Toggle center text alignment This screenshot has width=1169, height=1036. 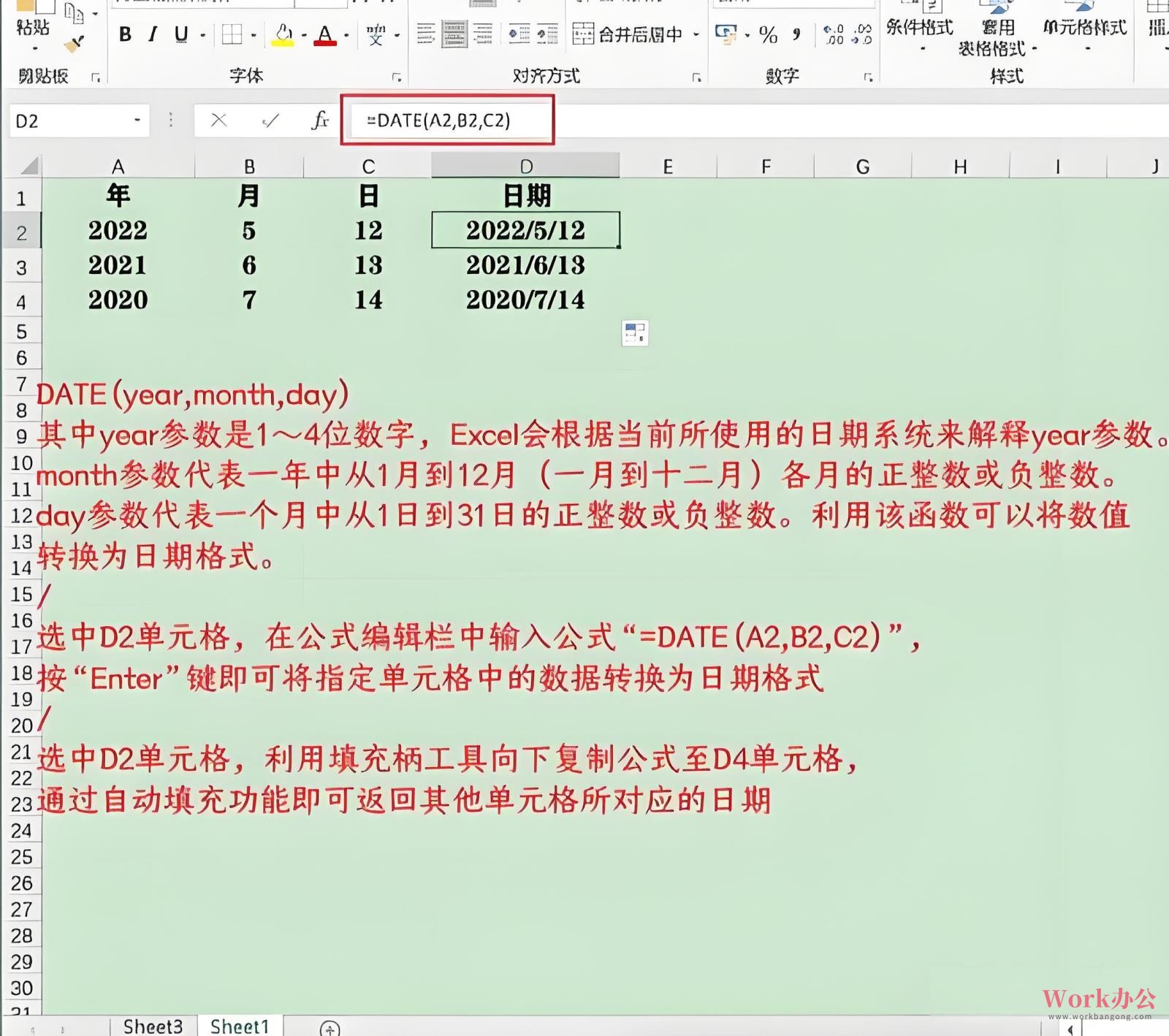pos(454,34)
